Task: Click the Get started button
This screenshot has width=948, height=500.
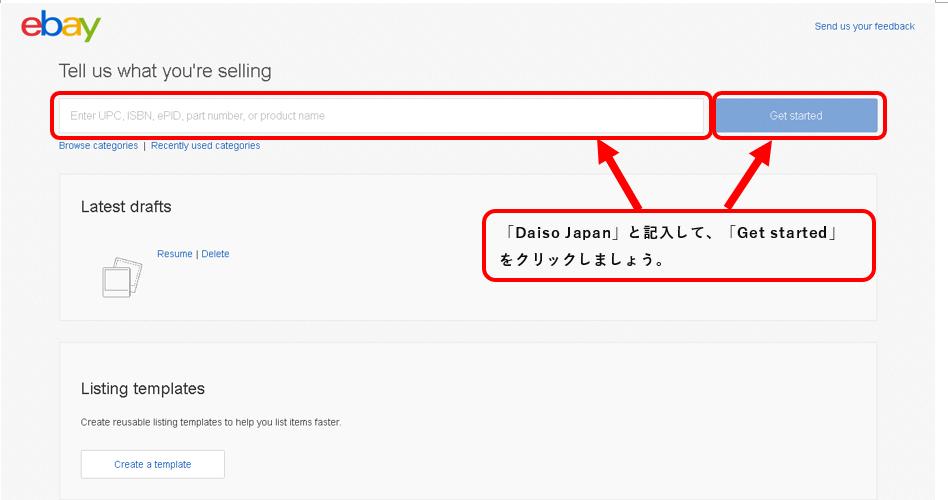Action: (796, 115)
